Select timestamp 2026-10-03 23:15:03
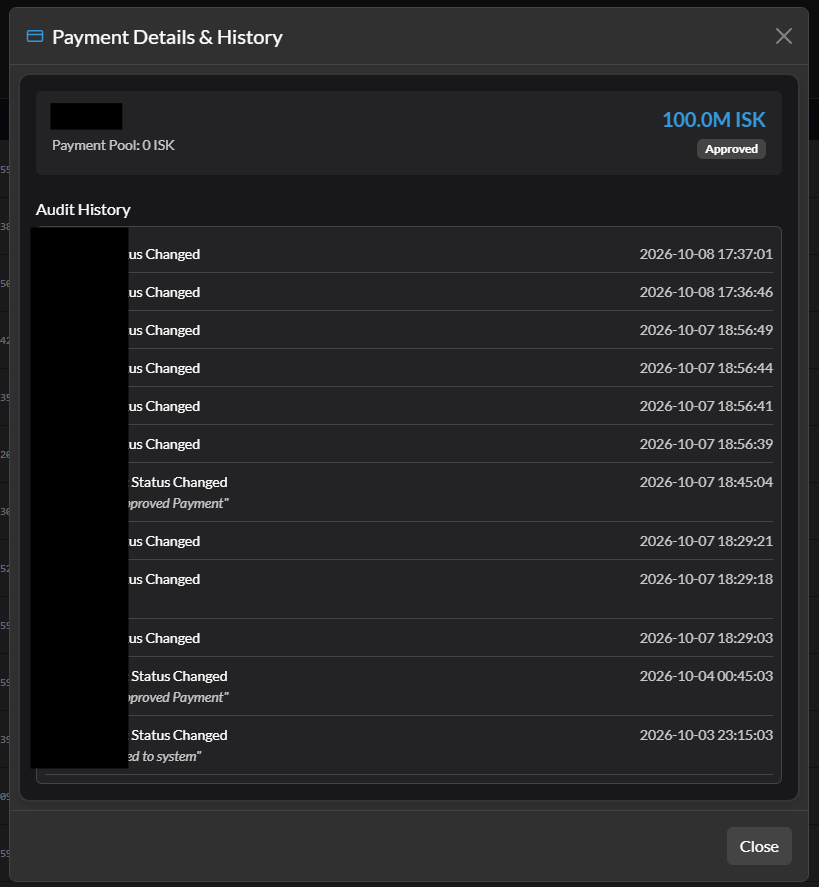This screenshot has height=887, width=819. click(x=706, y=735)
